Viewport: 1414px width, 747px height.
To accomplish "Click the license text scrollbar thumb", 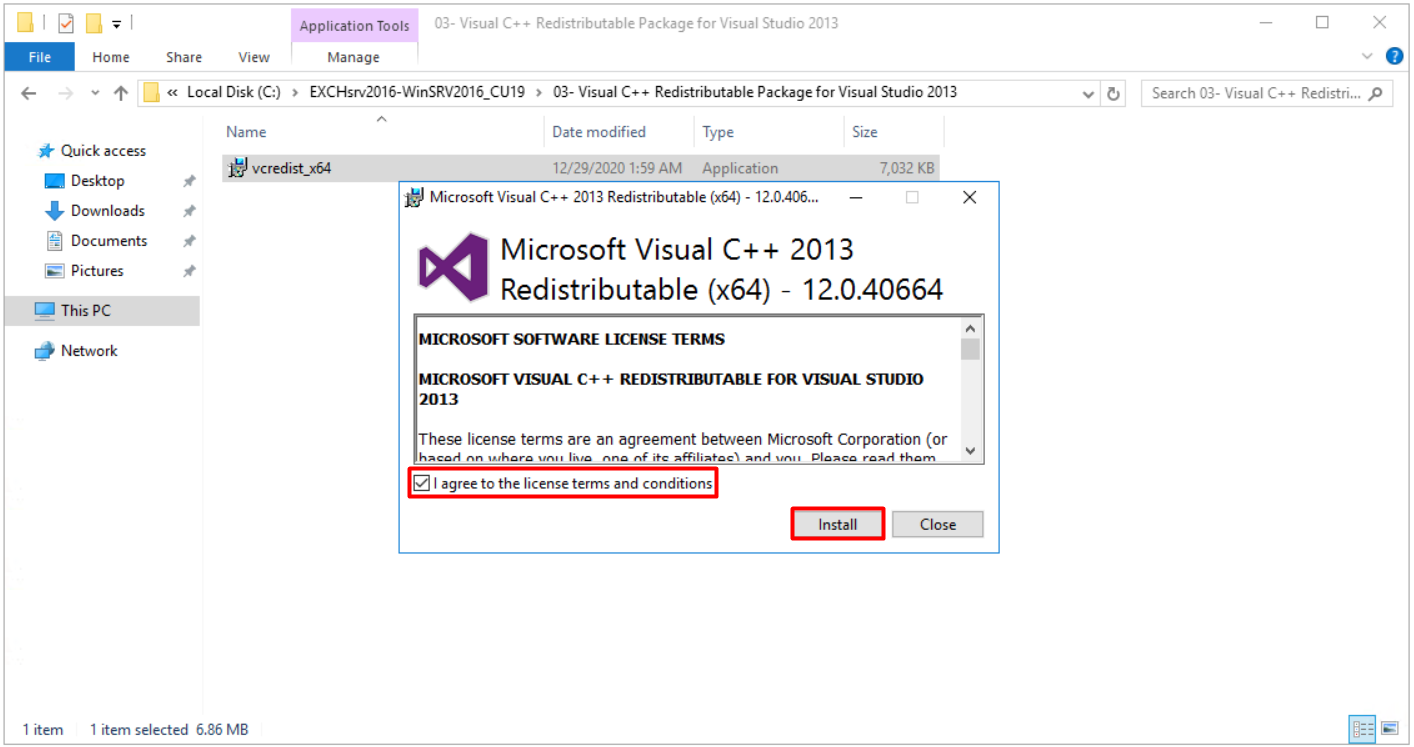I will pyautogui.click(x=970, y=349).
